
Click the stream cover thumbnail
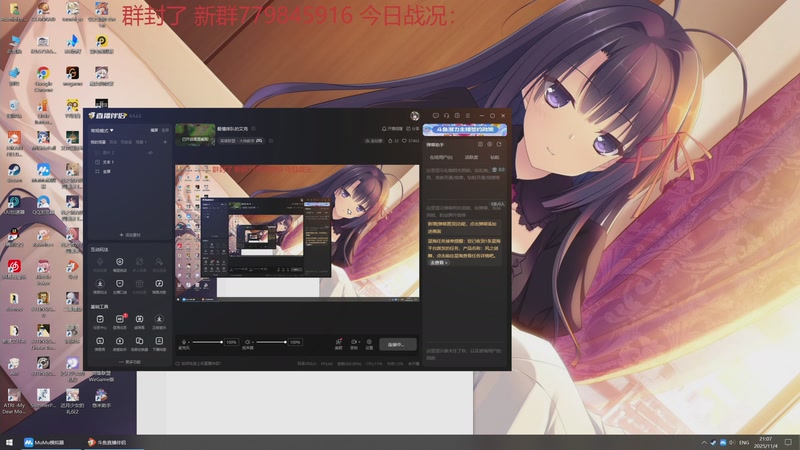click(195, 134)
